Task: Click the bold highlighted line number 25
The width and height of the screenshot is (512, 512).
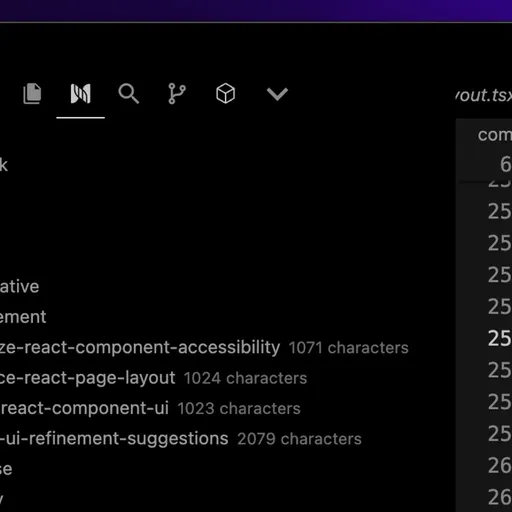Action: click(499, 338)
